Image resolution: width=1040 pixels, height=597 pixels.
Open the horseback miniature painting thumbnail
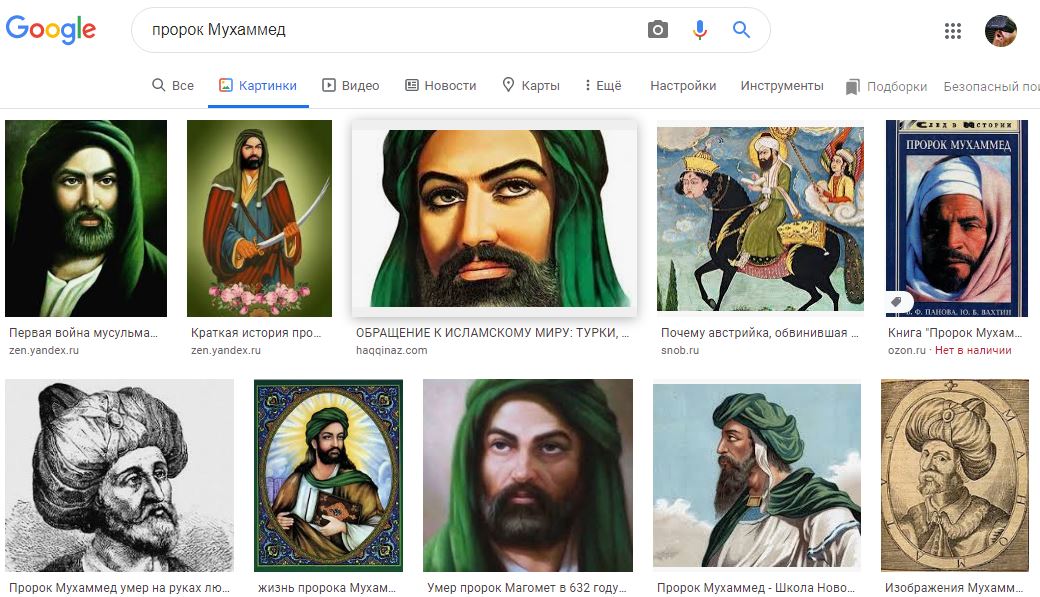pos(760,219)
